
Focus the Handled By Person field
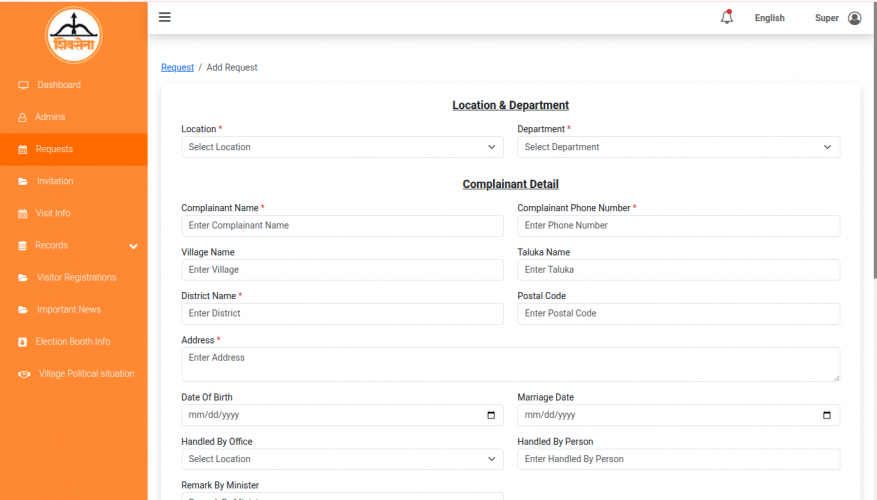point(678,459)
